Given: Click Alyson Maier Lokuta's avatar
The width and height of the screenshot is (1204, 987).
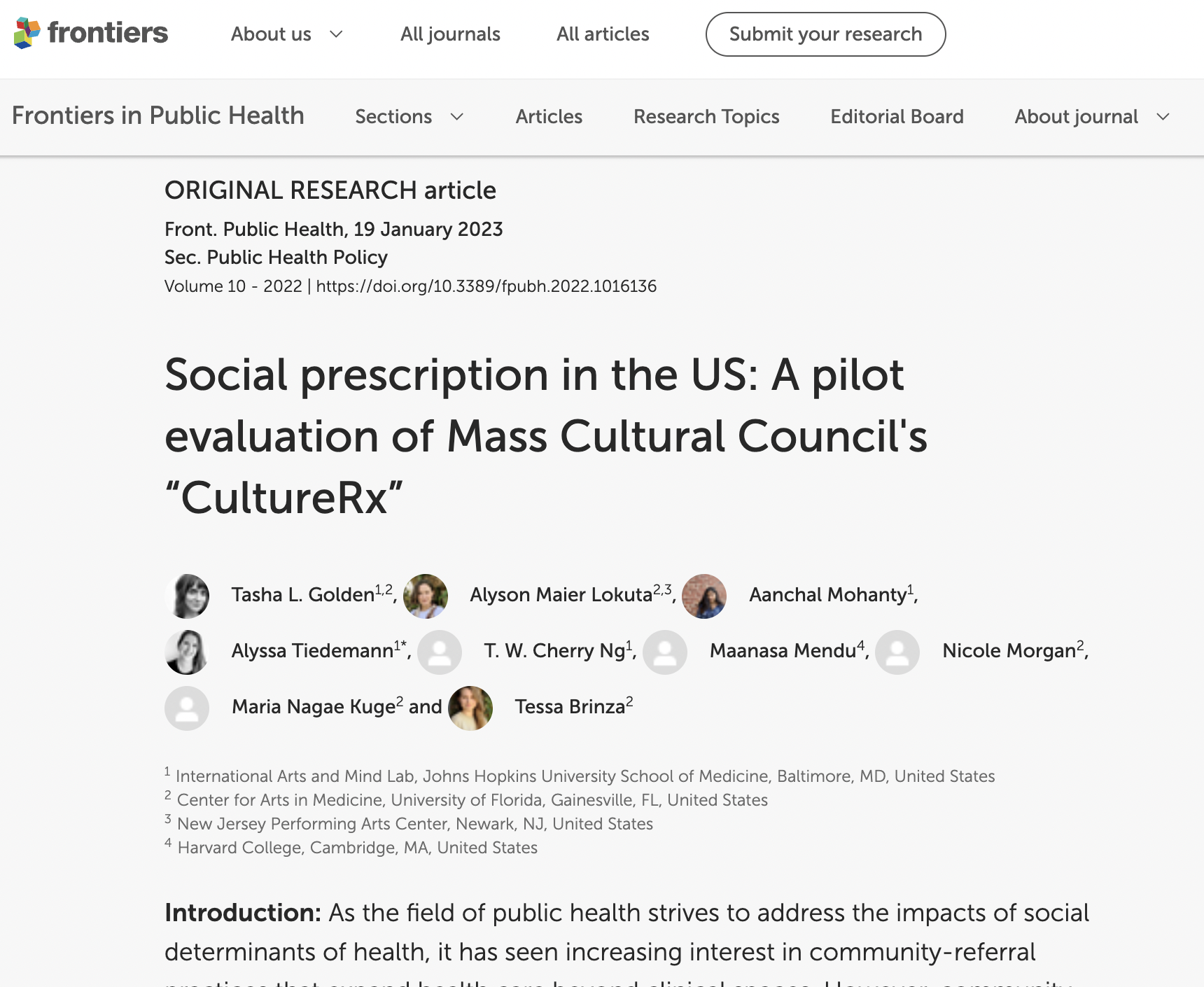Looking at the screenshot, I should pos(426,596).
